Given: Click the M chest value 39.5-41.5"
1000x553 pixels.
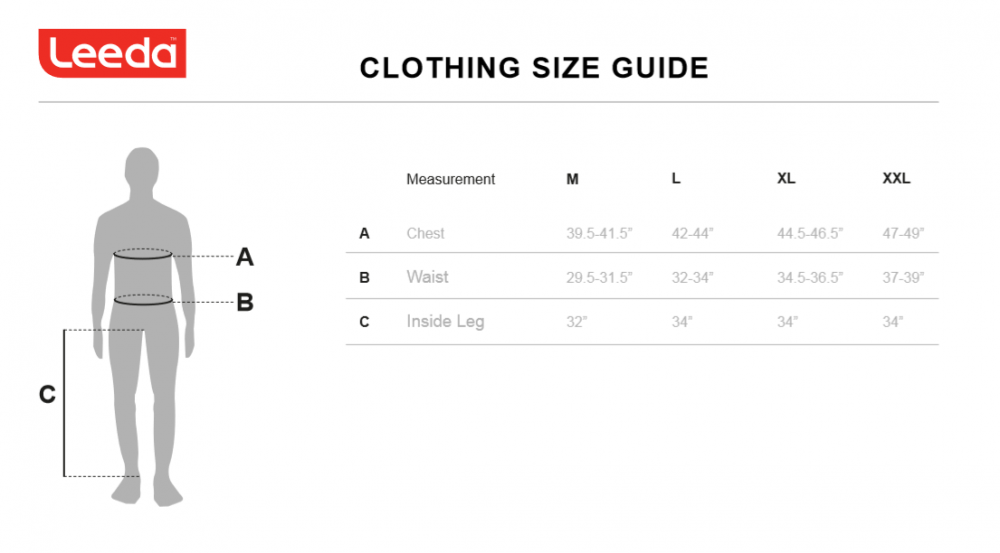Looking at the screenshot, I should [599, 234].
